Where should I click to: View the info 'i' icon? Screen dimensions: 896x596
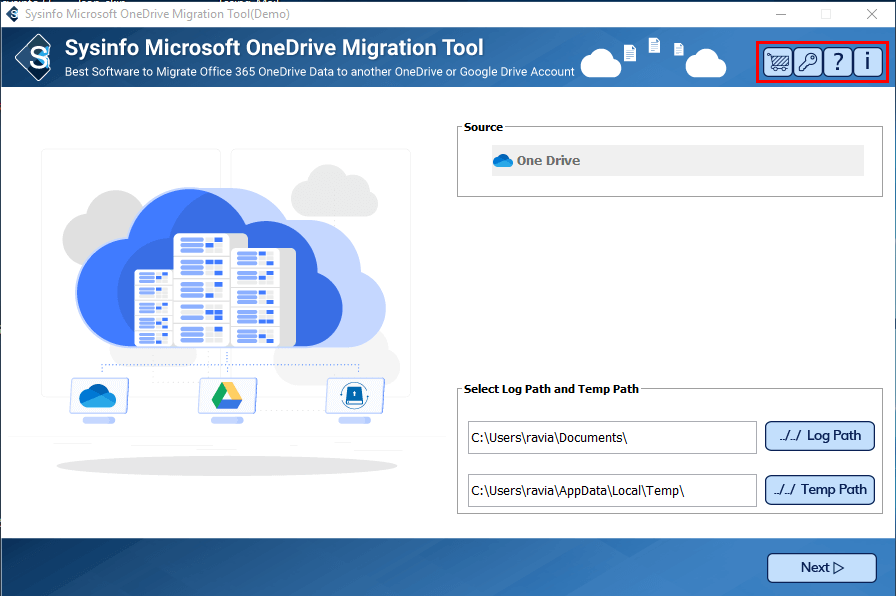click(x=866, y=61)
